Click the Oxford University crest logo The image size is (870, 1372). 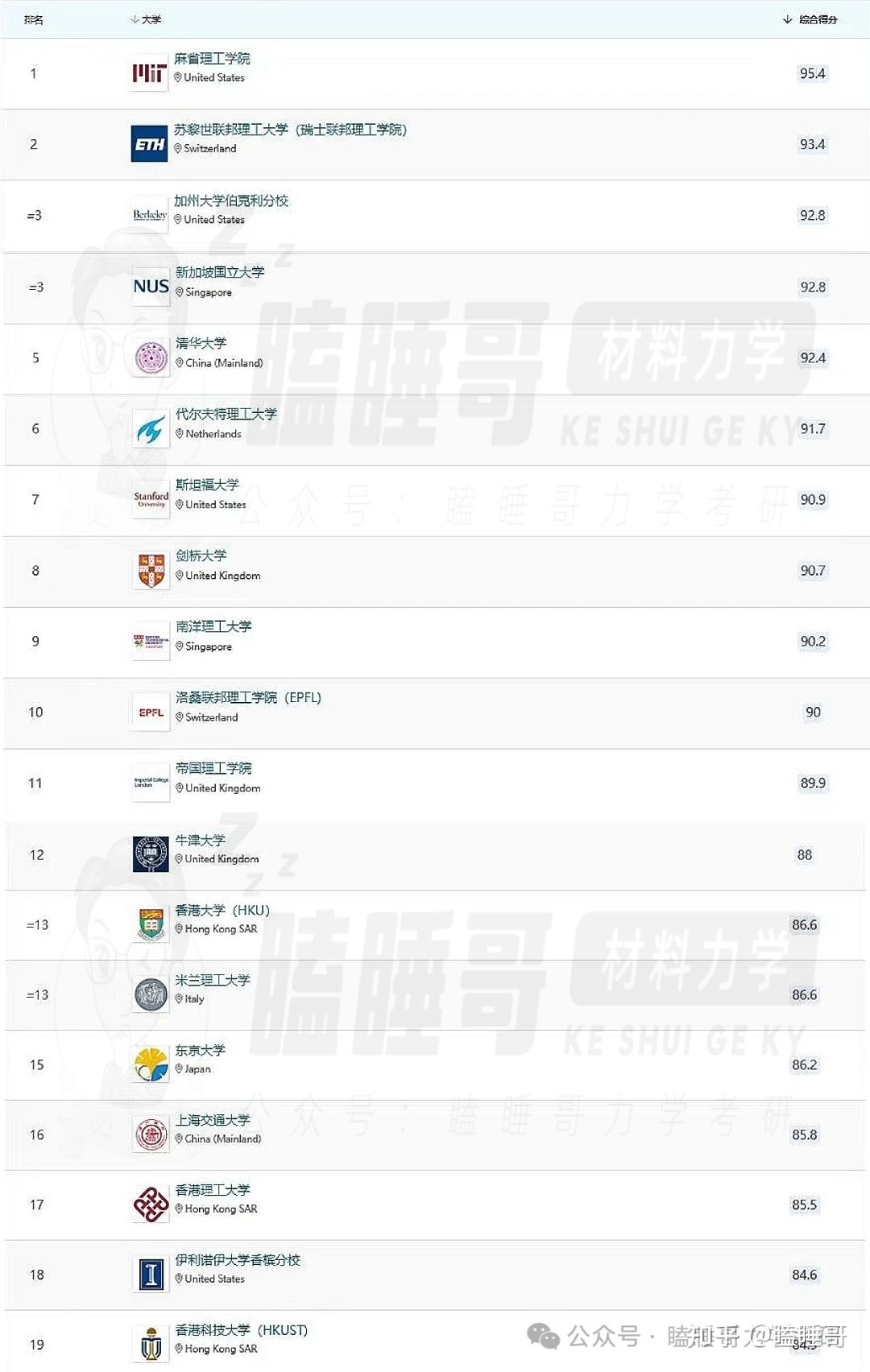tap(151, 854)
